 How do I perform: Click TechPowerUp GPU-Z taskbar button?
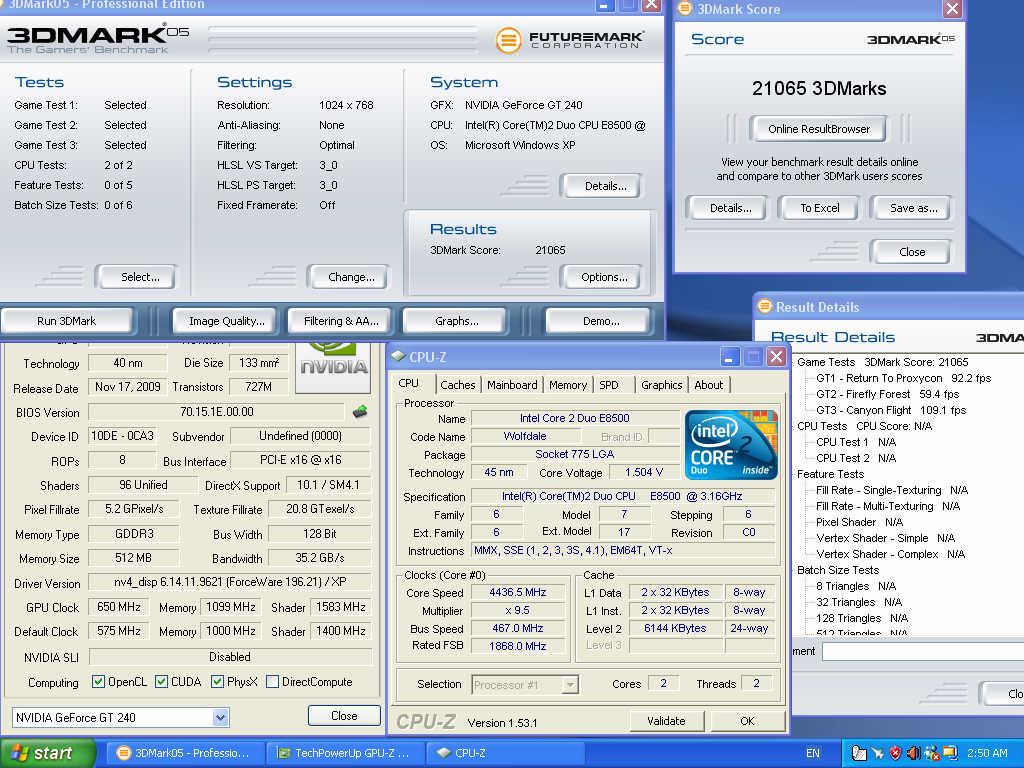coord(344,753)
